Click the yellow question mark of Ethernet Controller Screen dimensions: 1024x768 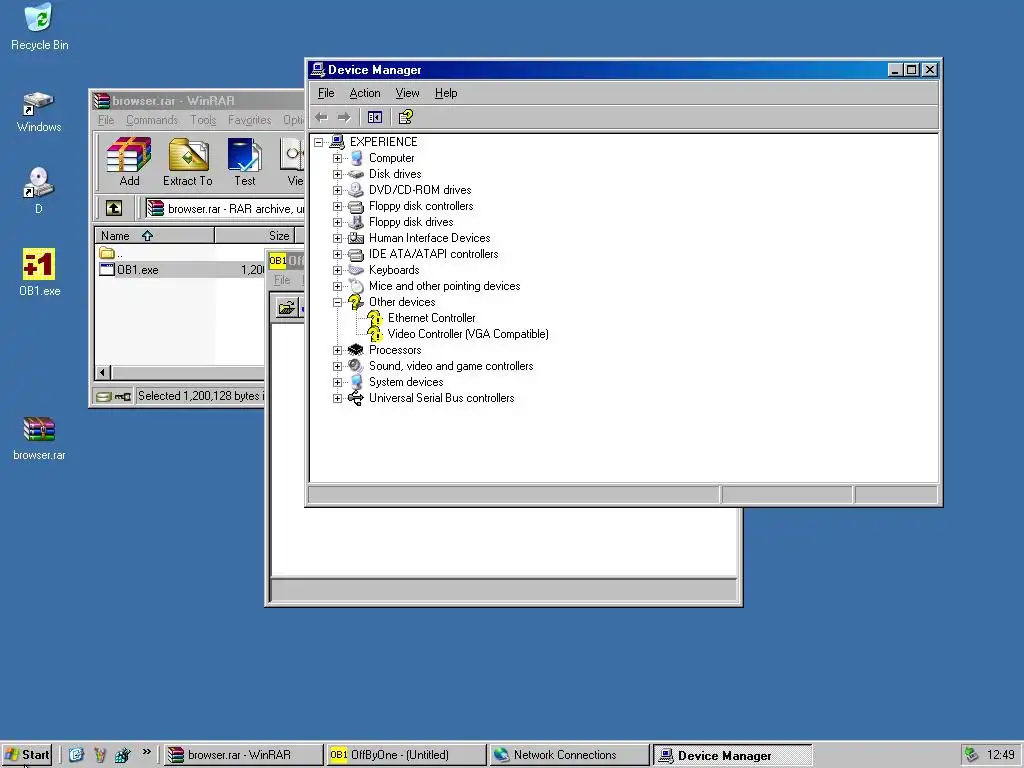click(x=375, y=318)
